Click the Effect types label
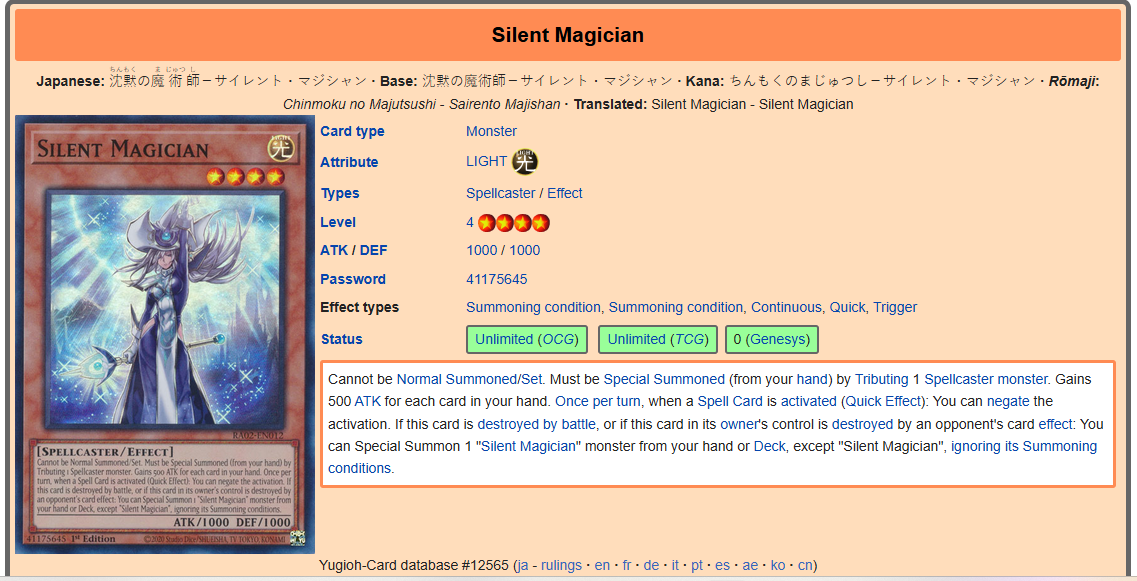1137x581 pixels. [360, 308]
